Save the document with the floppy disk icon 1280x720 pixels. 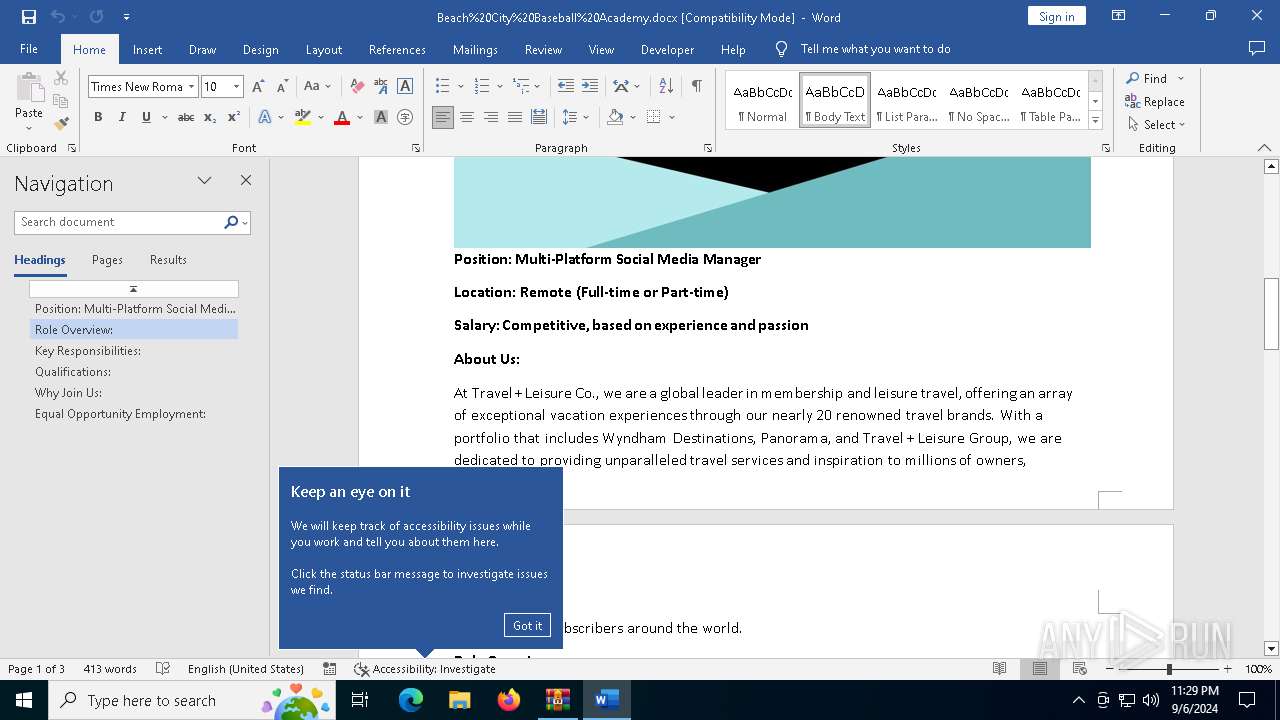click(28, 17)
